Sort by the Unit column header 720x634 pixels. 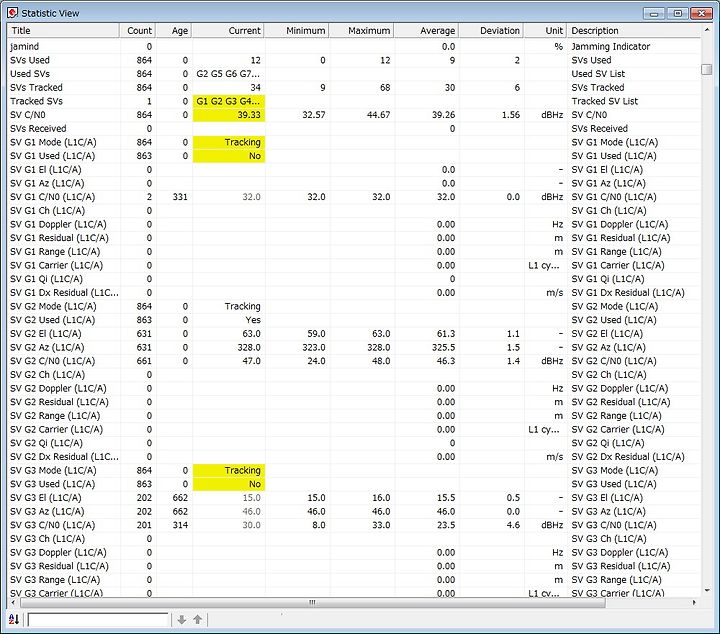546,31
